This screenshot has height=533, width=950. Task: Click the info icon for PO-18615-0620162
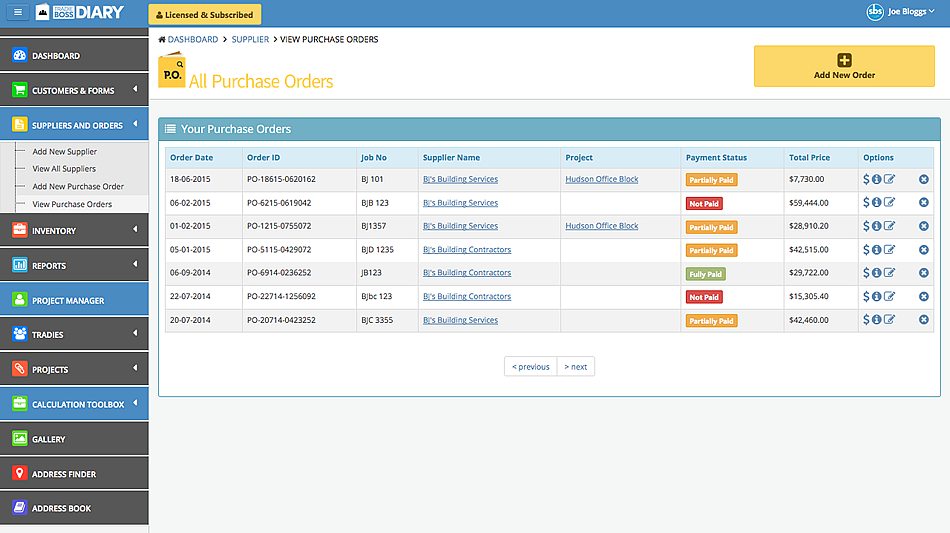pyautogui.click(x=876, y=179)
